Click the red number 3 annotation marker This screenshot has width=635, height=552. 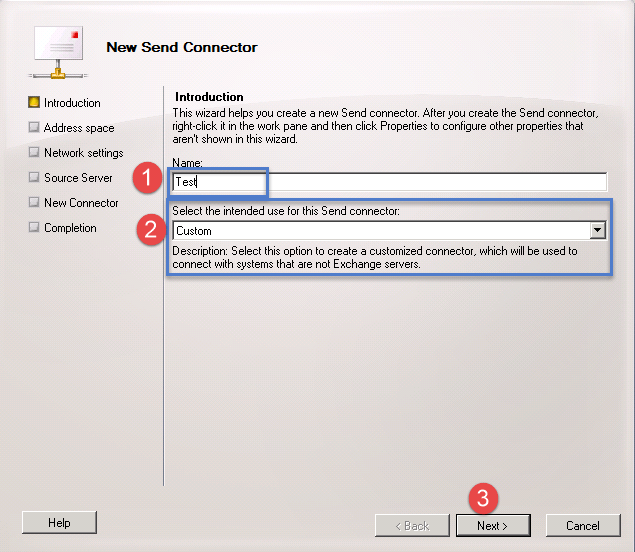tap(482, 497)
